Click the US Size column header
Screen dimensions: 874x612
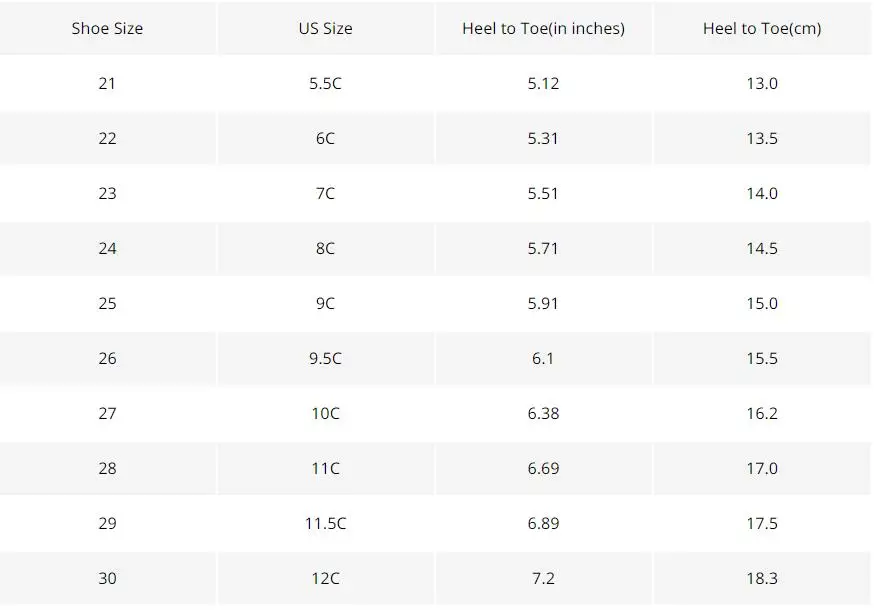[326, 28]
